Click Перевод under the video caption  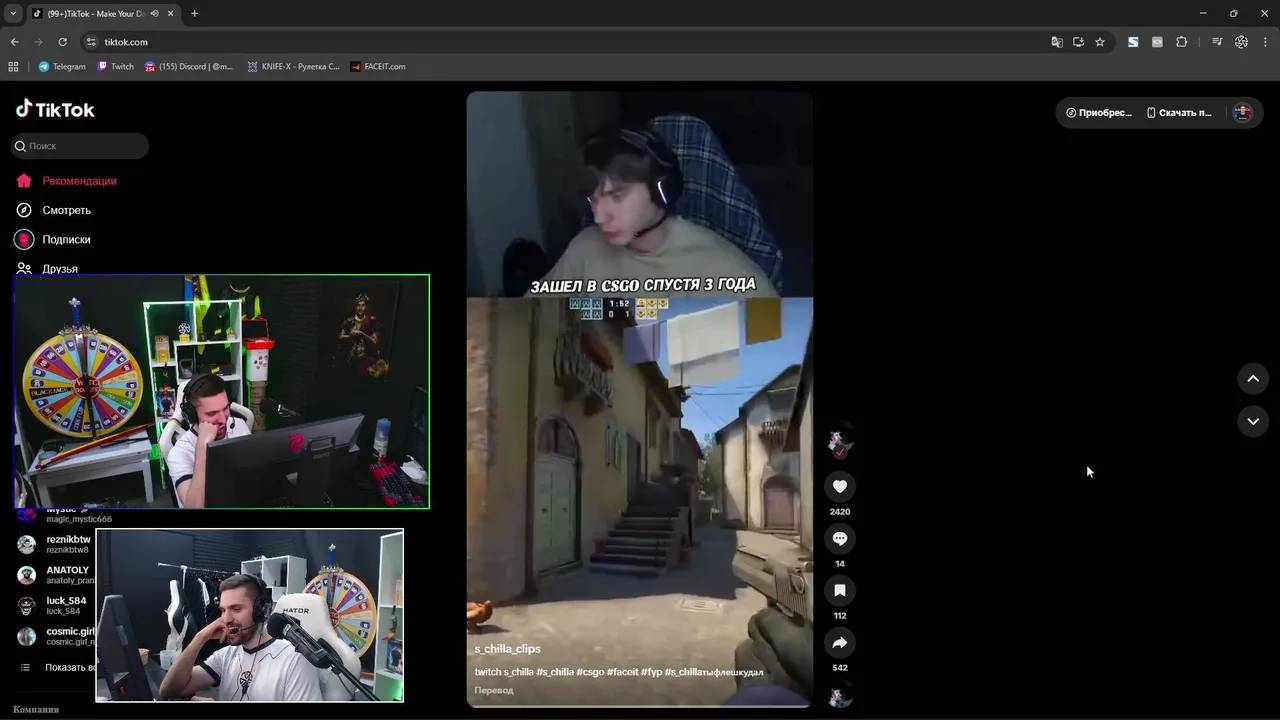tap(494, 690)
